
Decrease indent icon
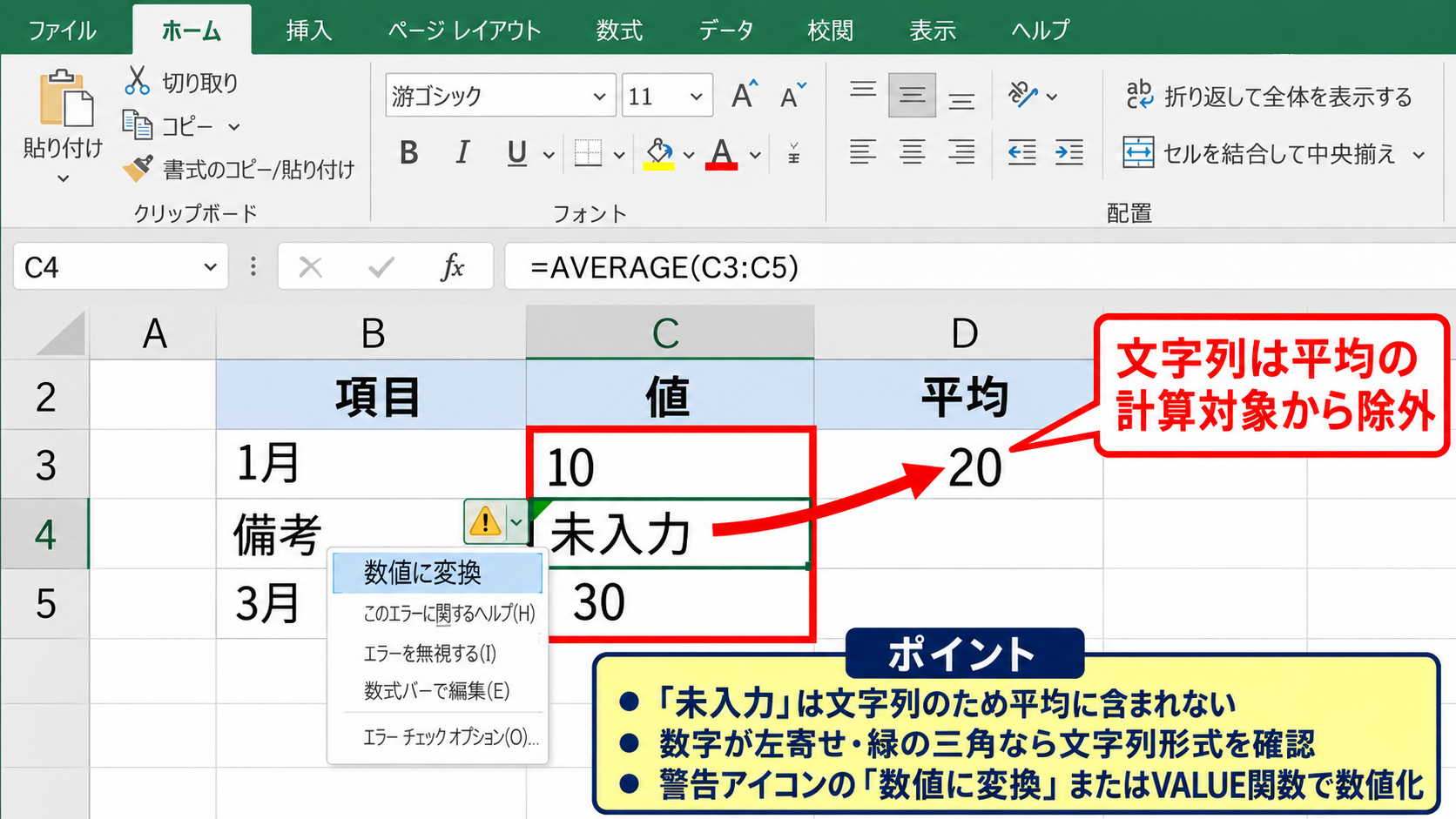pyautogui.click(x=1021, y=152)
